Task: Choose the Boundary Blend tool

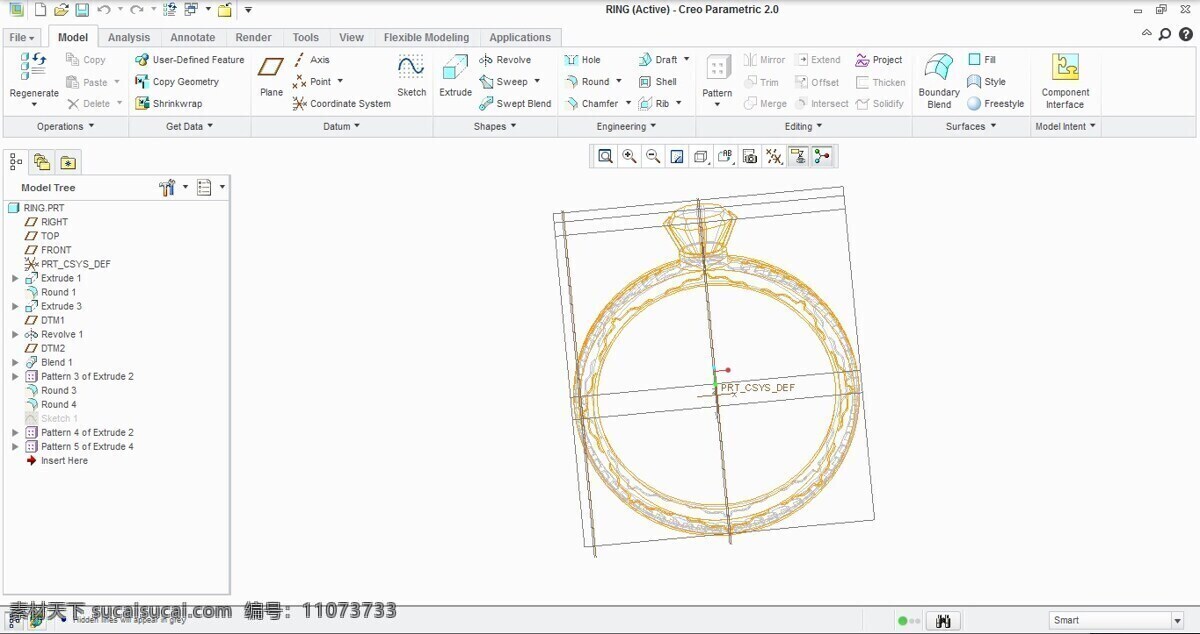Action: (939, 80)
